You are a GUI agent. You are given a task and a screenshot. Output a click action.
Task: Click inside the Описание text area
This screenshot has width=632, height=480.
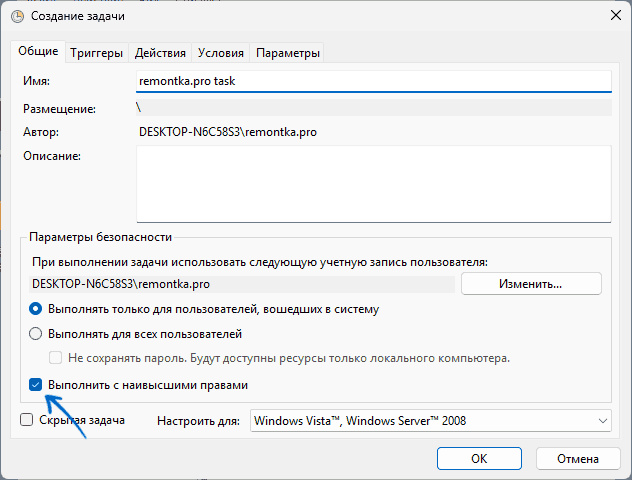click(372, 183)
